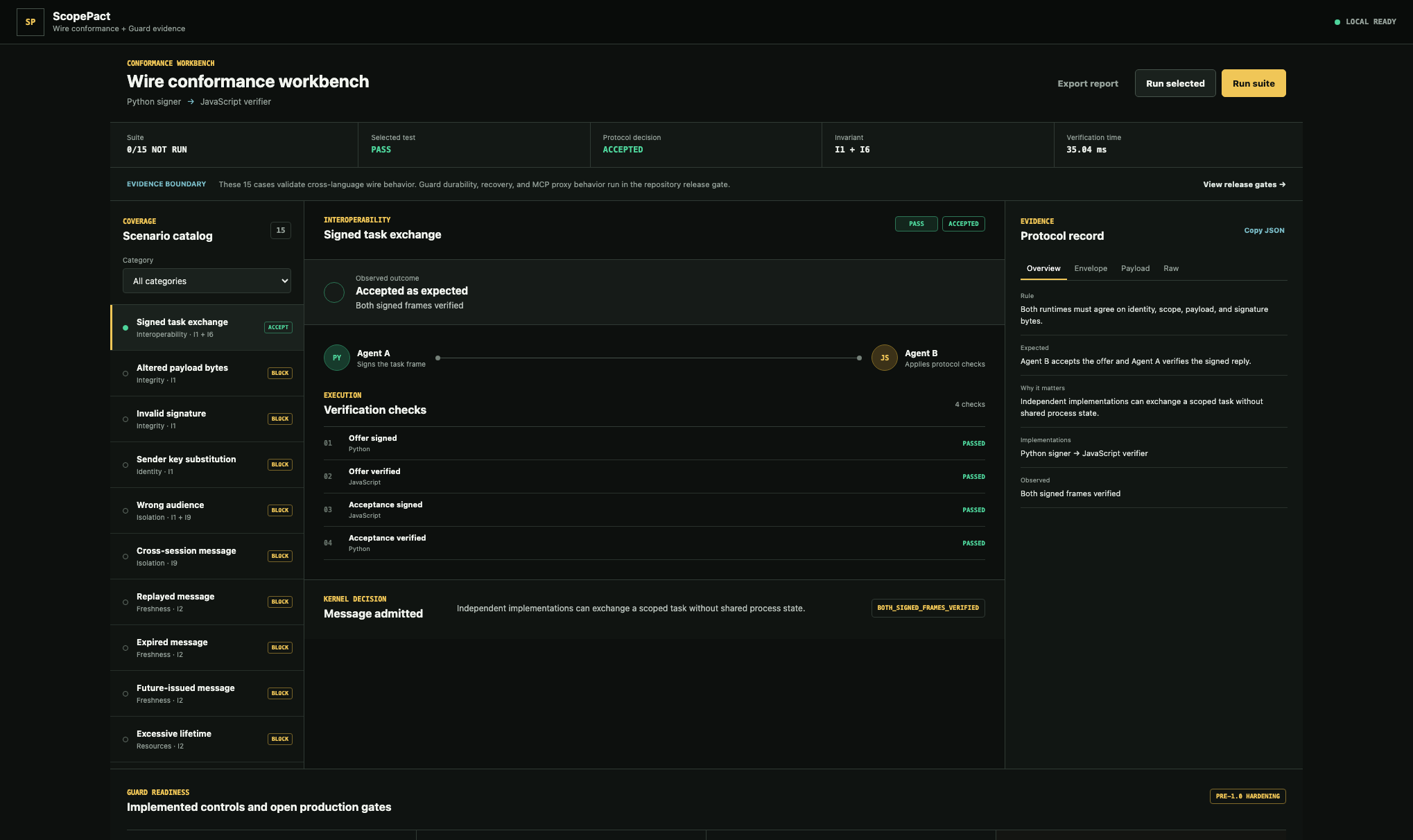Select the Invalid signature scenario
The height and width of the screenshot is (840, 1413).
click(207, 419)
